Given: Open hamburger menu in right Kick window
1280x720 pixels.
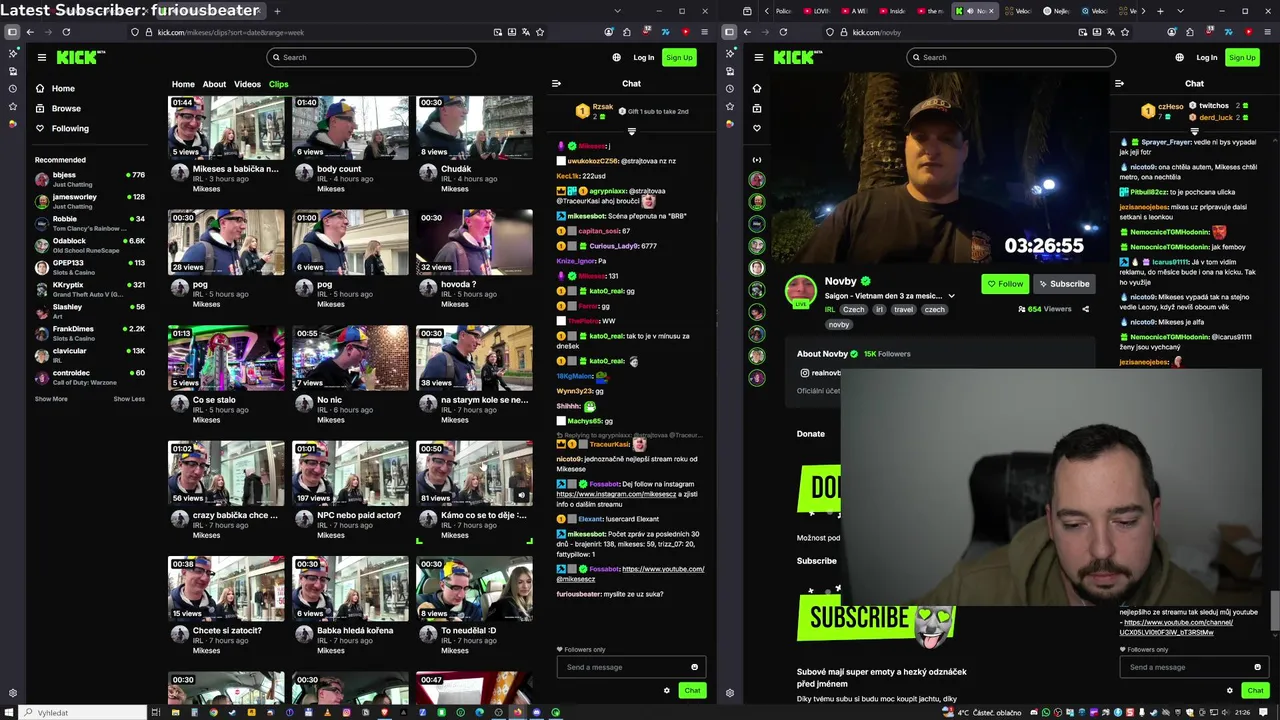Looking at the screenshot, I should [x=758, y=57].
